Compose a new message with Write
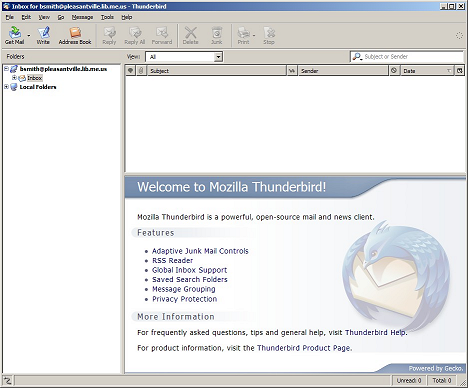Screen dimensions: 468x388 [43, 35]
